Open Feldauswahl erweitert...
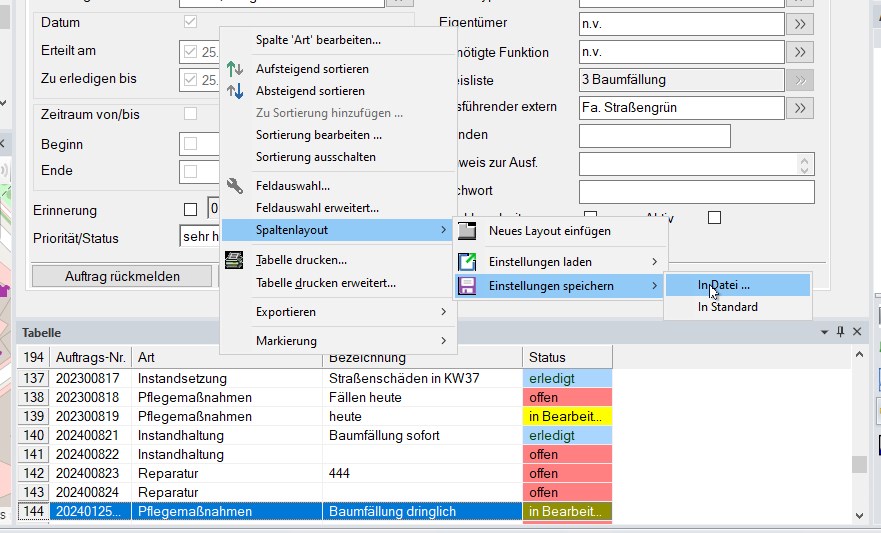This screenshot has width=881, height=533. [338, 208]
